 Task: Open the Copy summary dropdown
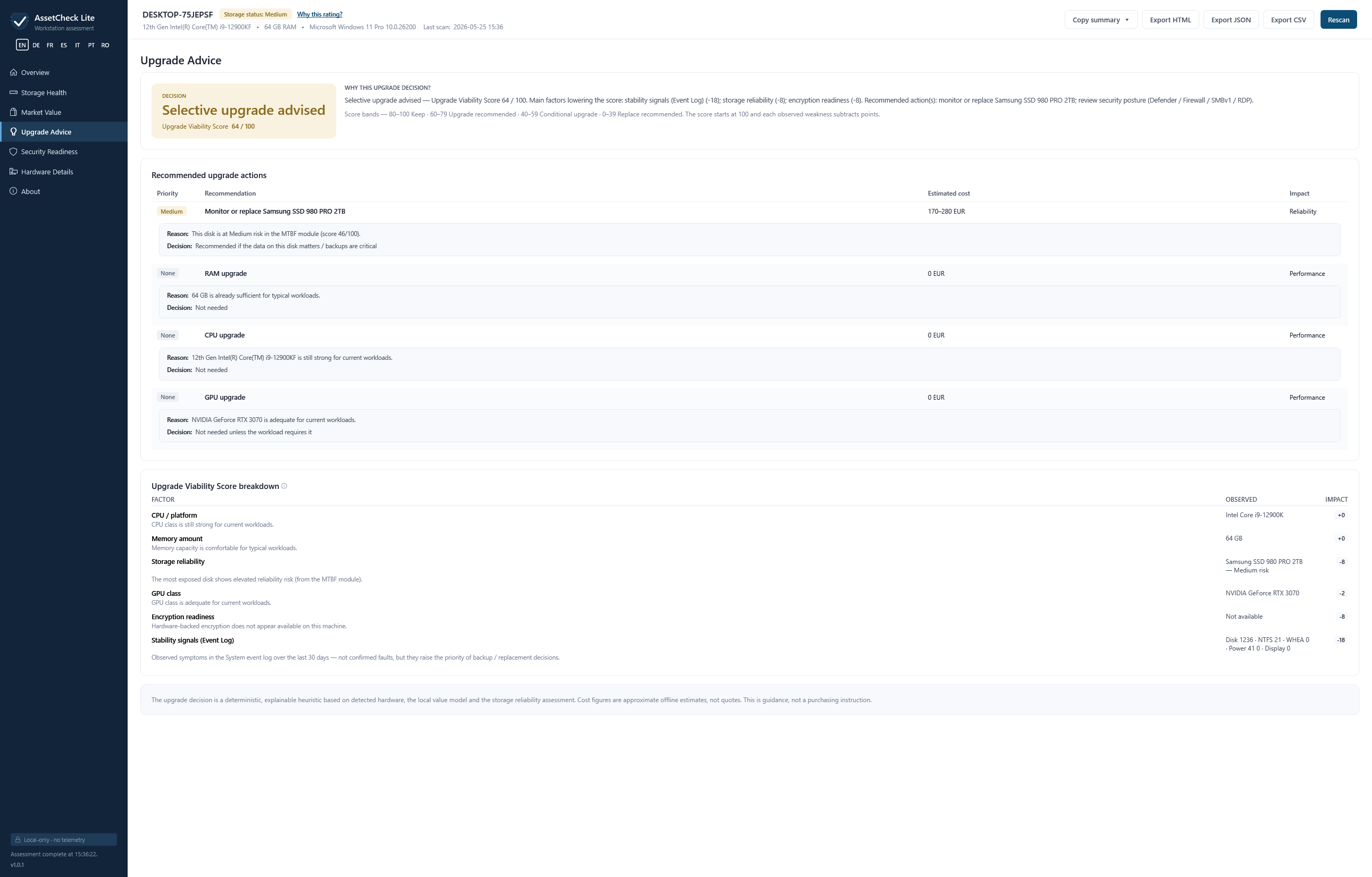coord(1101,19)
